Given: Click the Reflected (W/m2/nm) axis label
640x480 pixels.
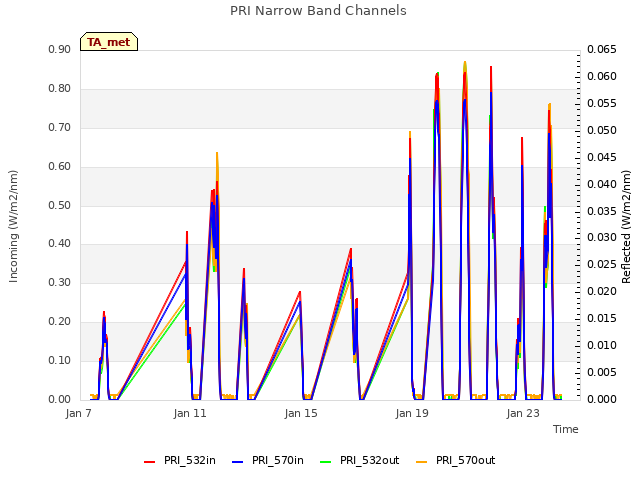Looking at the screenshot, I should coord(626,227).
